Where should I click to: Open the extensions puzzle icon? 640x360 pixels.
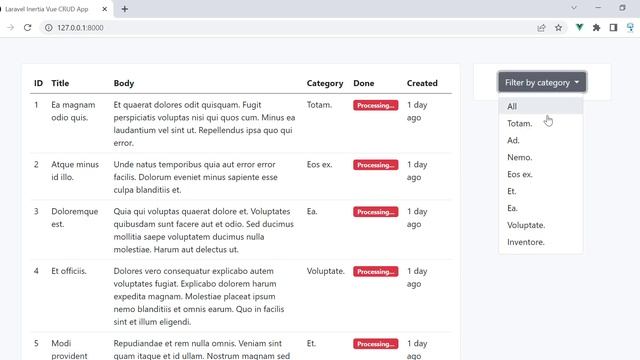(596, 28)
